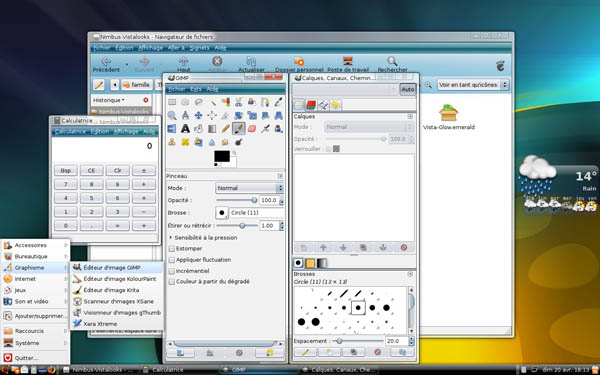Open the Mode dropdown in Pinceau options
The height and width of the screenshot is (375, 600).
tap(249, 188)
